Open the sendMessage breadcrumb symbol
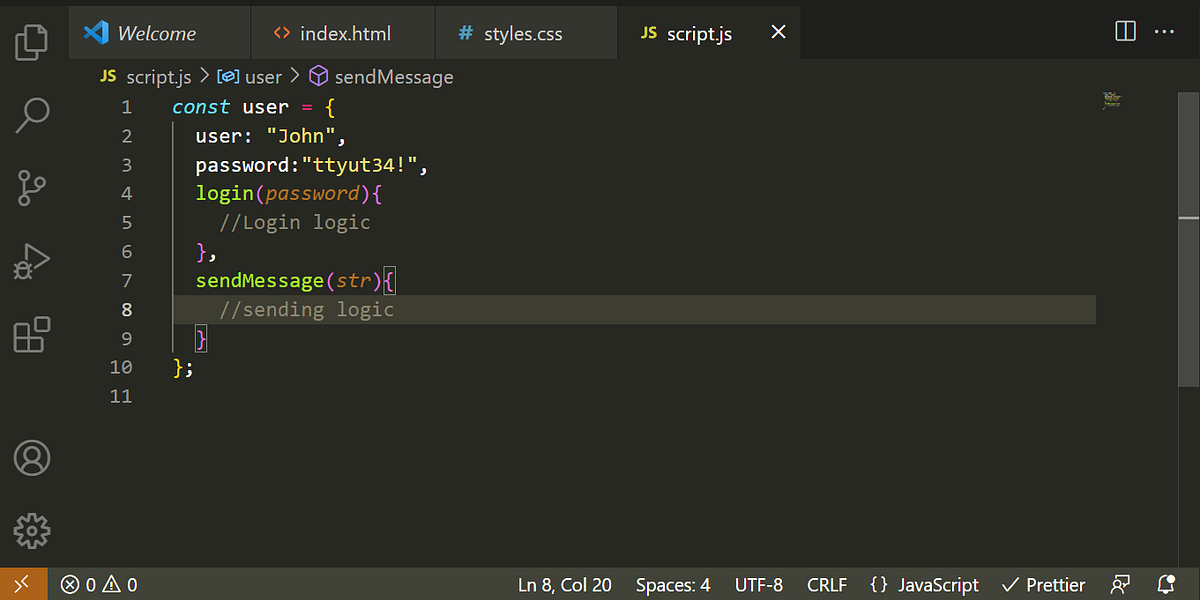This screenshot has width=1200, height=600. (x=381, y=76)
